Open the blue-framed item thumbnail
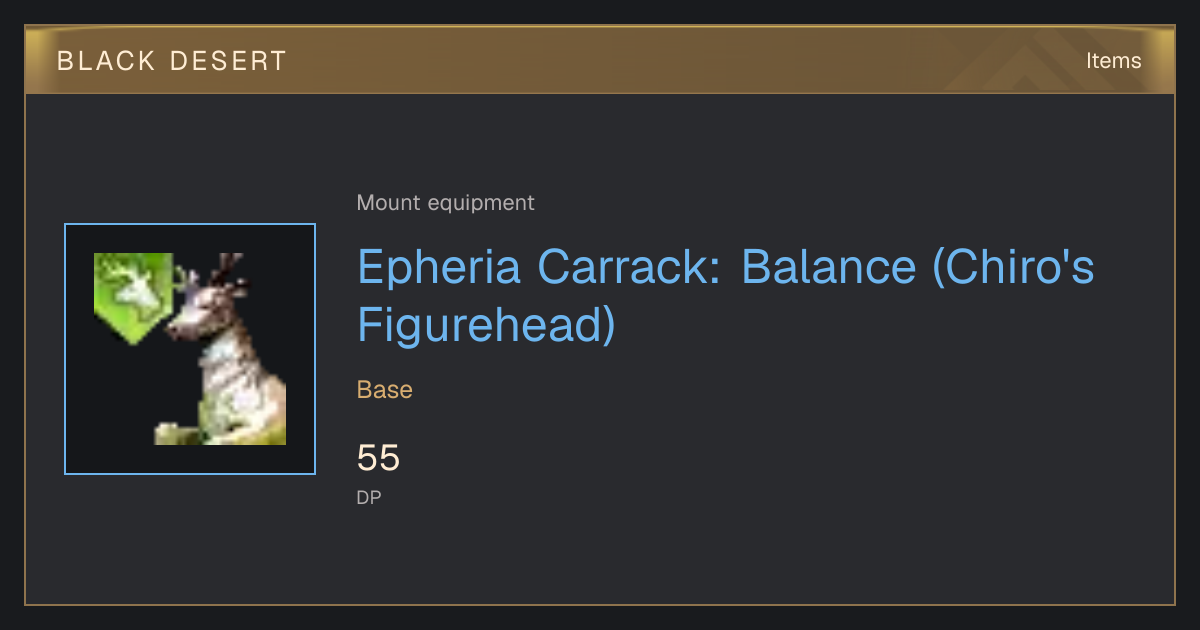The height and width of the screenshot is (630, 1200). [190, 349]
